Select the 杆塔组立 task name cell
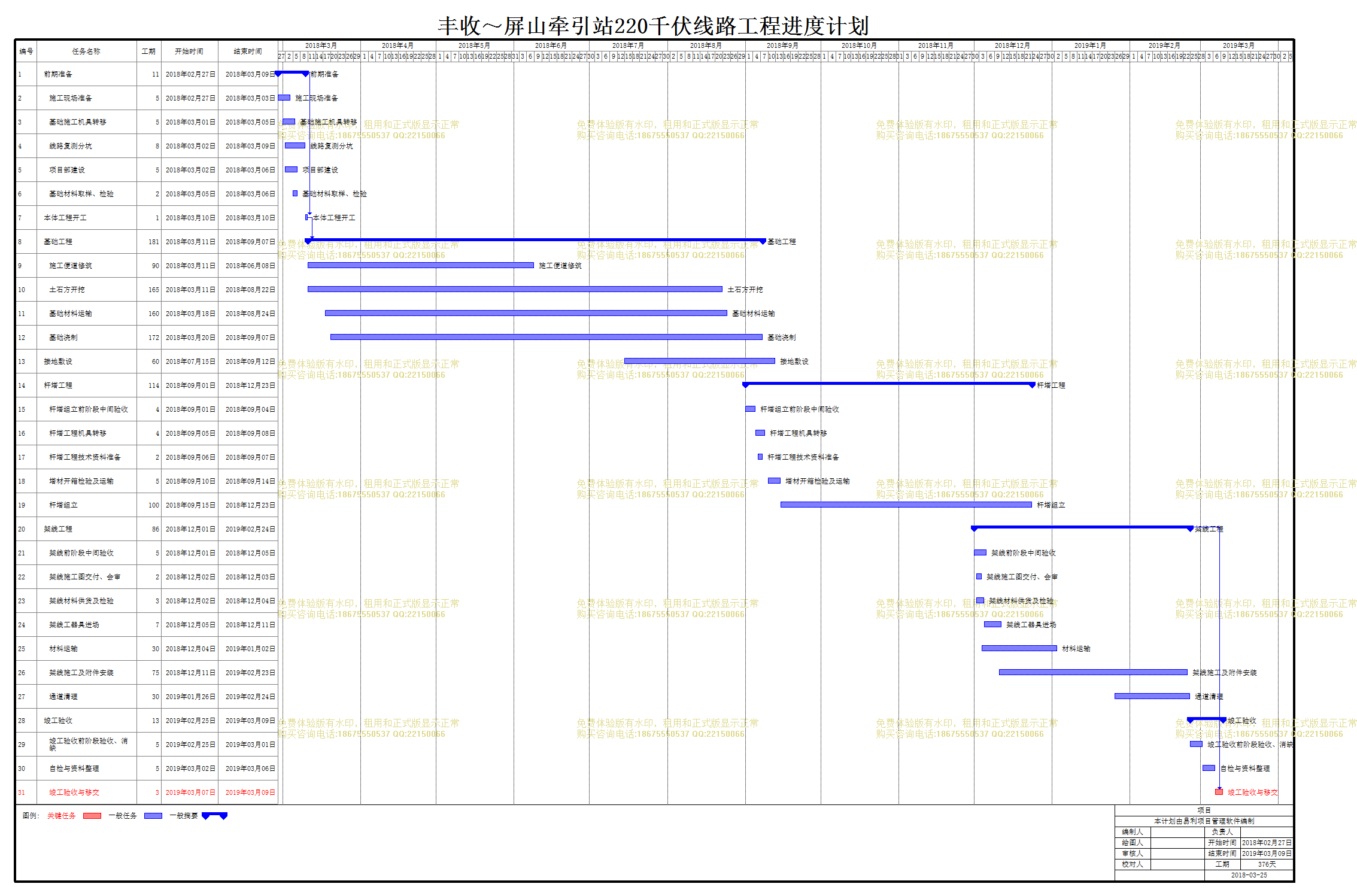This screenshot has width=1357, height=896. tap(86, 505)
